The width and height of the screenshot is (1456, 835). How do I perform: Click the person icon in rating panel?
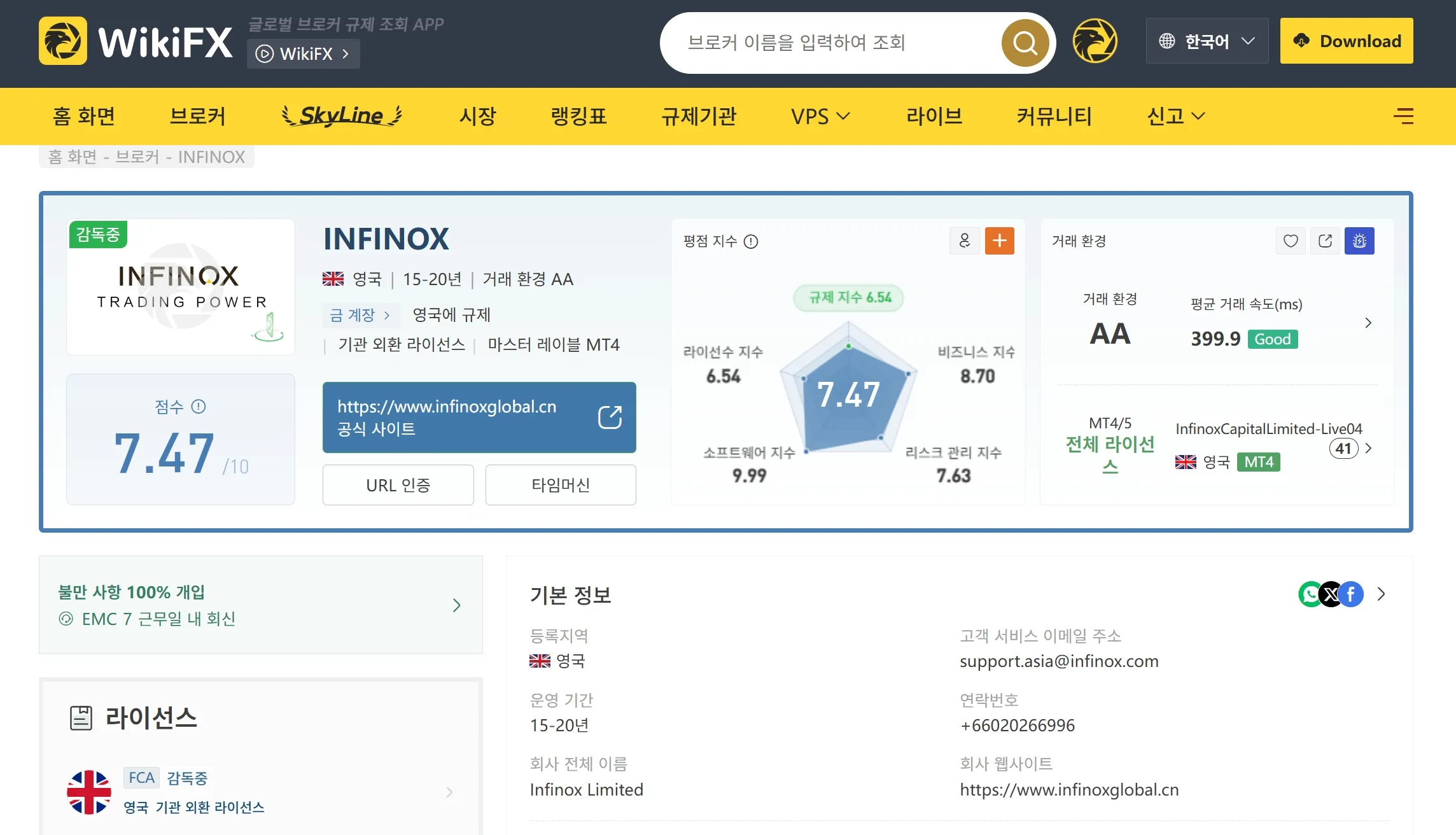tap(964, 241)
